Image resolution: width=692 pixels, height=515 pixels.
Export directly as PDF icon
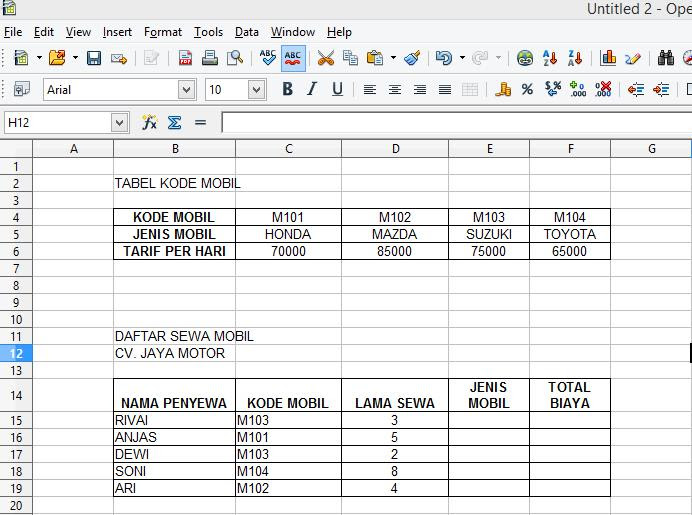[x=185, y=58]
